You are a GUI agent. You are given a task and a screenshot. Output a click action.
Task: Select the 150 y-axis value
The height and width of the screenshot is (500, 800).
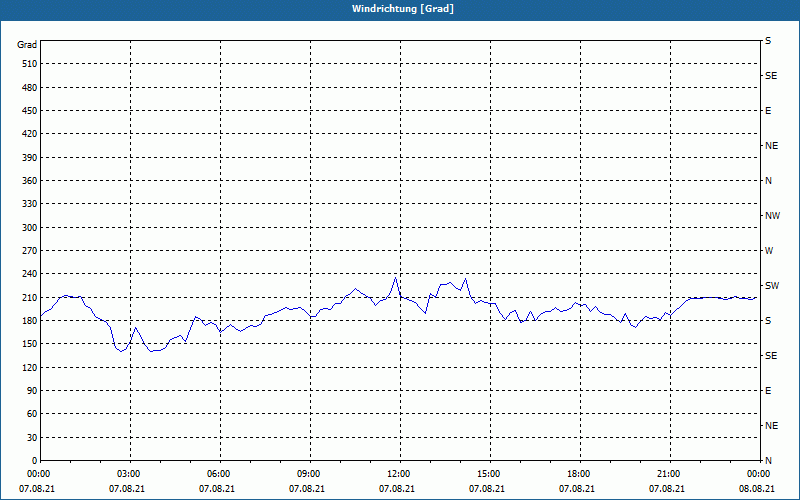tap(30, 344)
